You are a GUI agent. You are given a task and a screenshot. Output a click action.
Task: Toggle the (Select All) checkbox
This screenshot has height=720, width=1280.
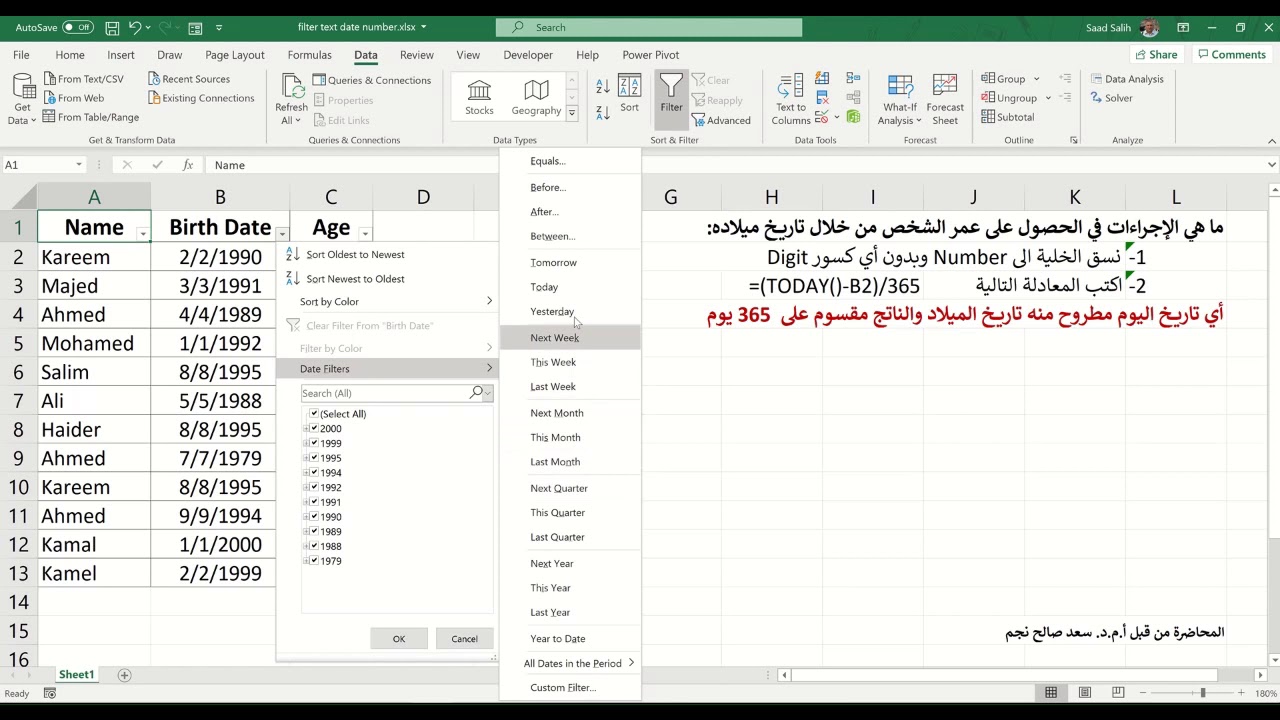point(314,414)
